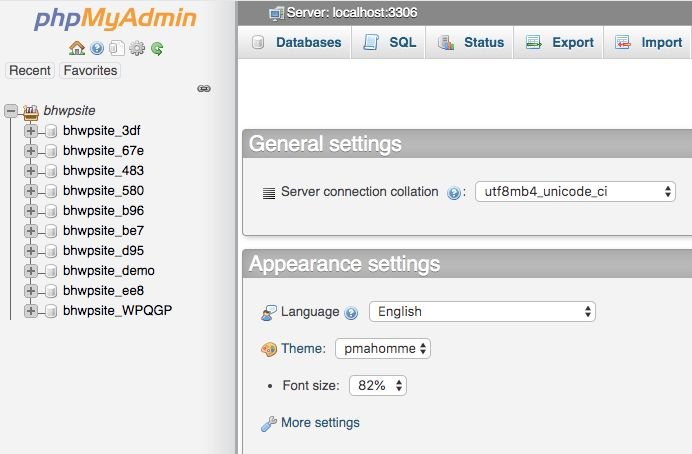This screenshot has height=454, width=692.
Task: Select the bhwpsite group name
Action: pyautogui.click(x=69, y=111)
